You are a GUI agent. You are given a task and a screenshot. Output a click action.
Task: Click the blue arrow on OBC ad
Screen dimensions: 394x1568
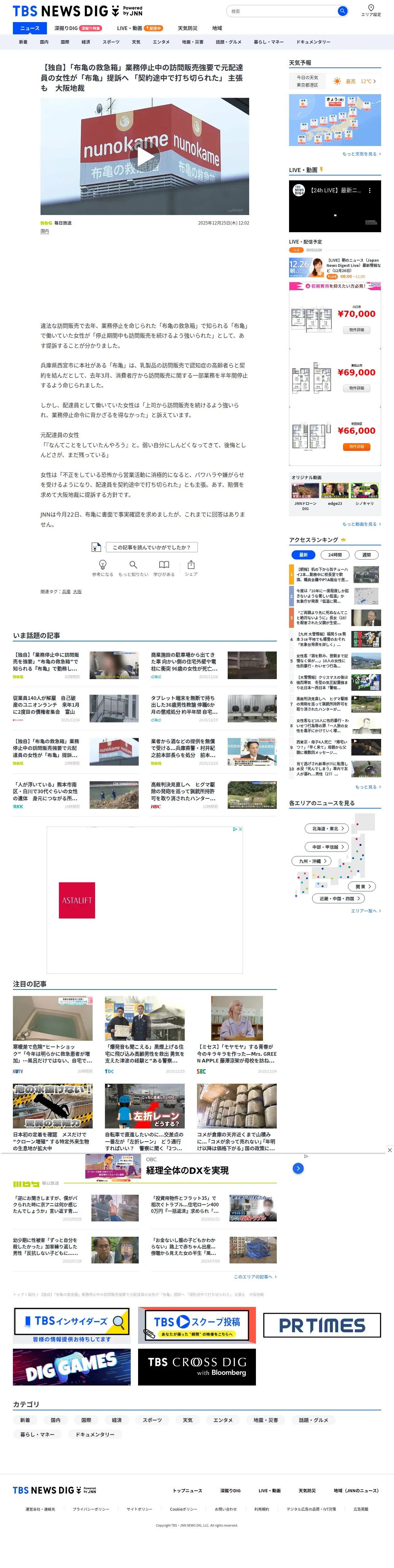[x=298, y=1168]
